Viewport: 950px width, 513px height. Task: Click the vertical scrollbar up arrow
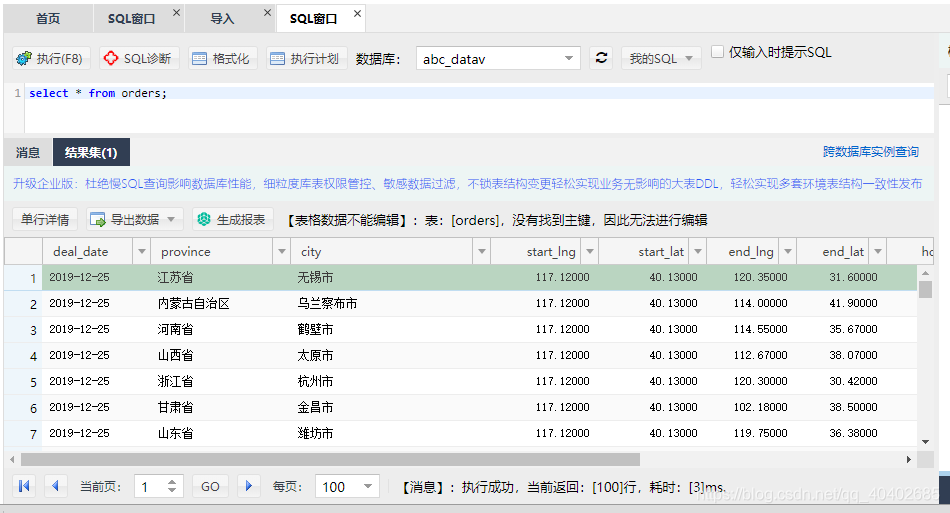tap(925, 273)
